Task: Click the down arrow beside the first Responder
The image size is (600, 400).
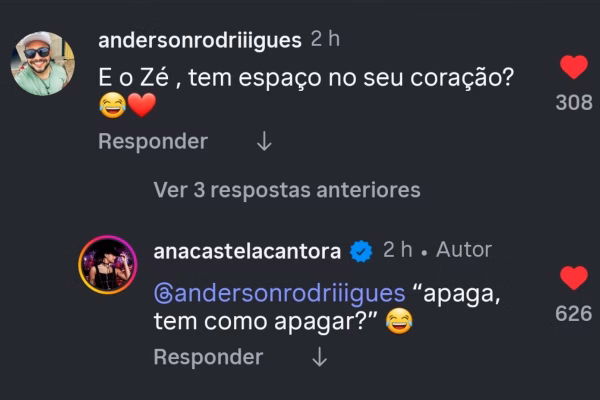Action: [x=264, y=141]
